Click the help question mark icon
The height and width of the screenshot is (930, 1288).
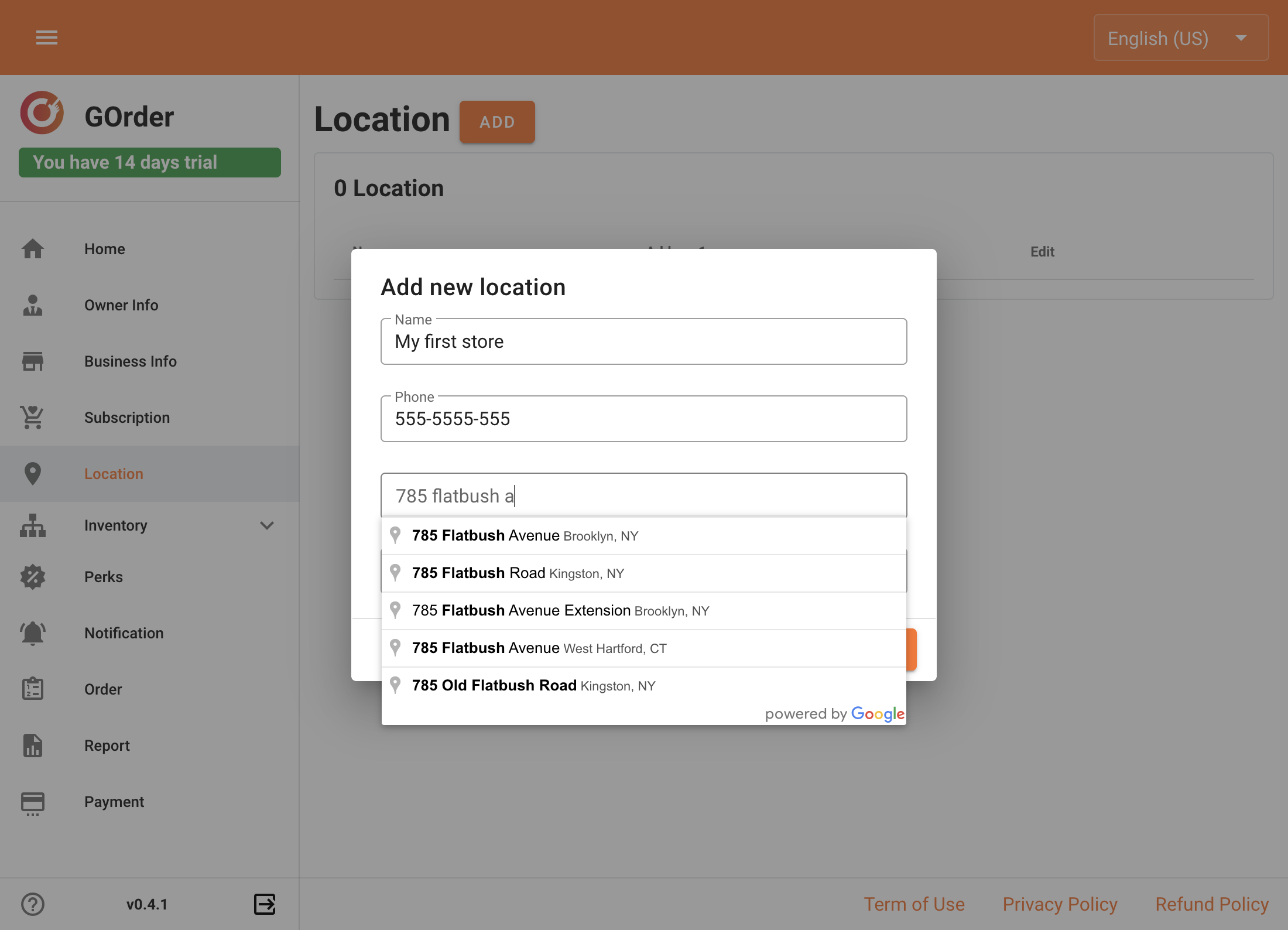33,904
